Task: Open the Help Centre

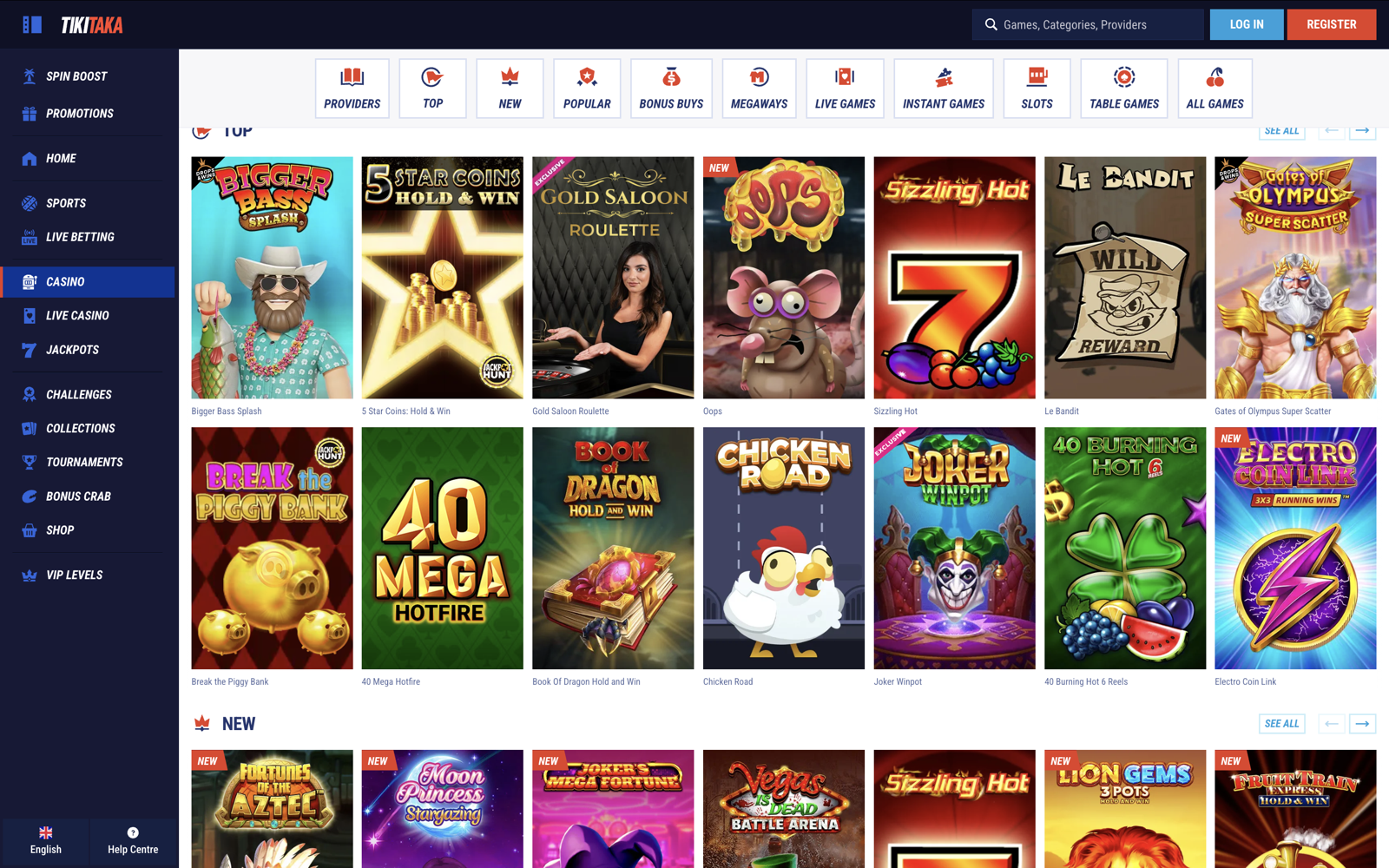Action: coord(133,840)
